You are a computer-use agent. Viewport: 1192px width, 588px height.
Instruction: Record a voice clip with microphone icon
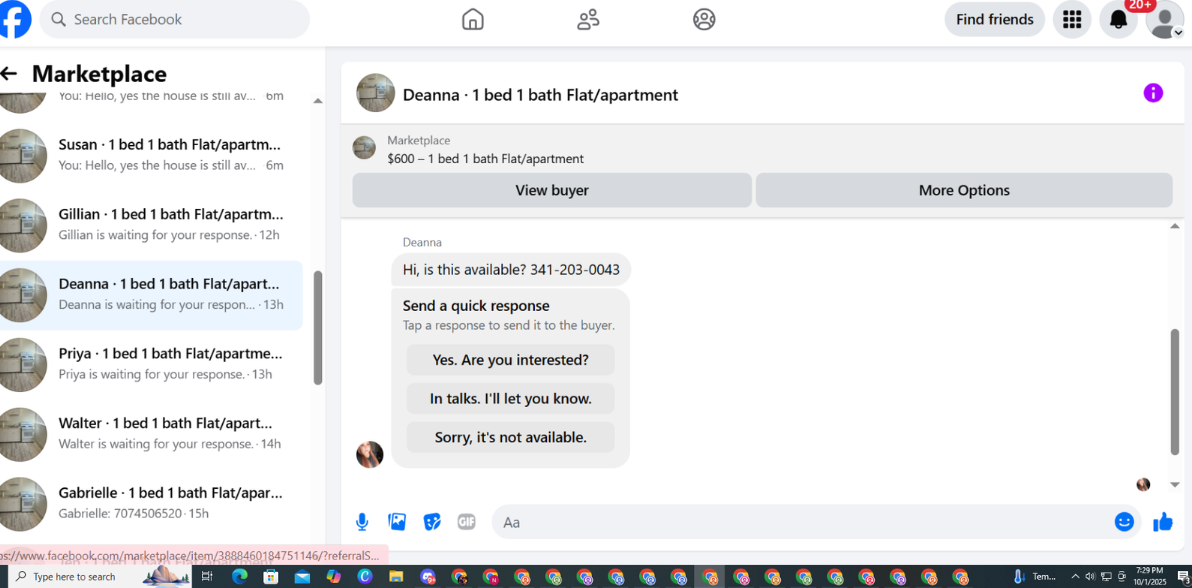(x=362, y=522)
